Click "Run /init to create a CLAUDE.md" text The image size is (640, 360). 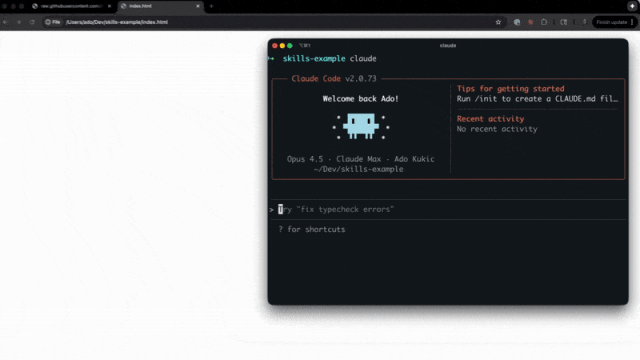click(537, 99)
